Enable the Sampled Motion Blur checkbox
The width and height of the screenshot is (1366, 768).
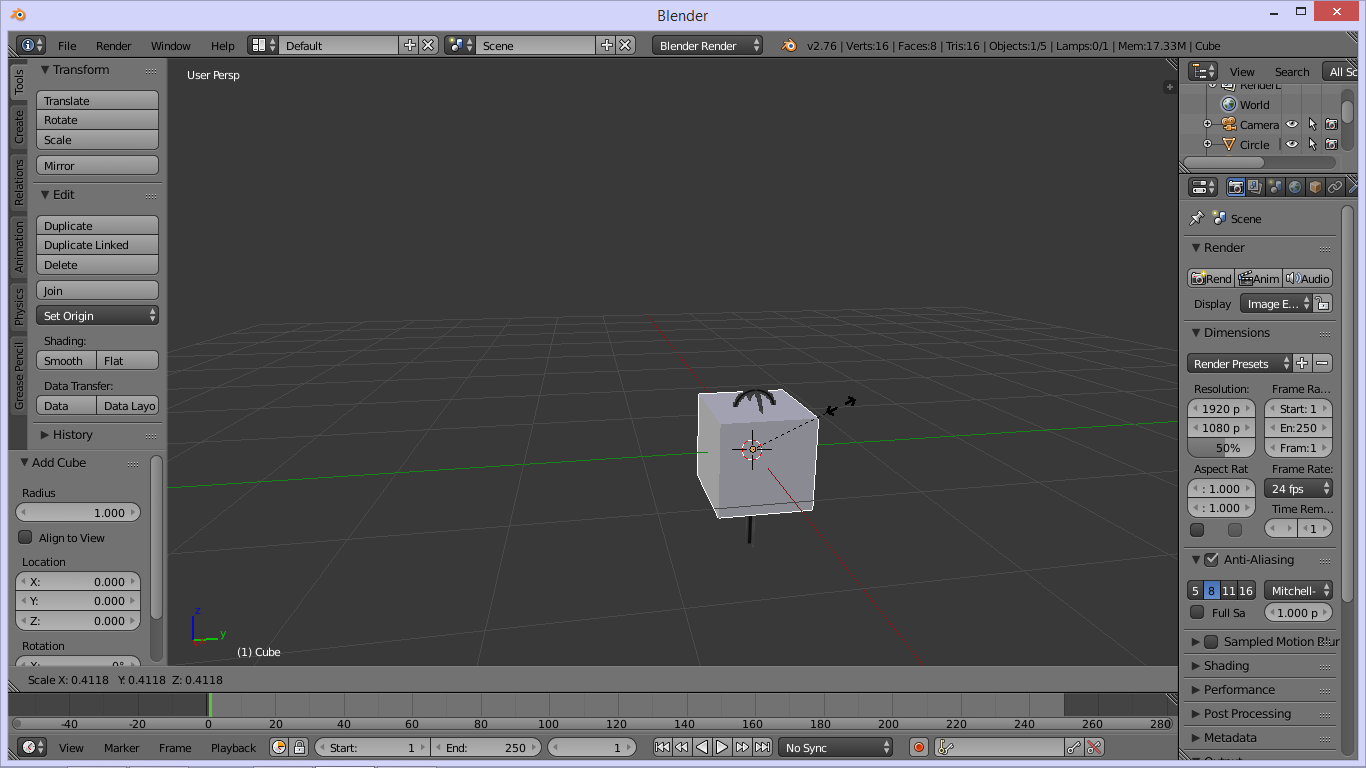click(1211, 641)
